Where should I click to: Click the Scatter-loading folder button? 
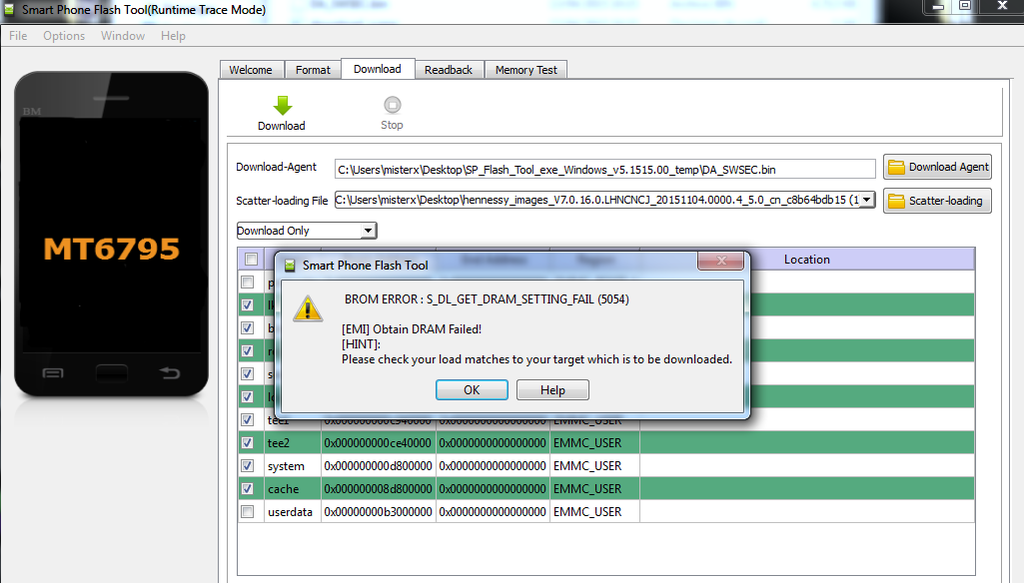937,201
